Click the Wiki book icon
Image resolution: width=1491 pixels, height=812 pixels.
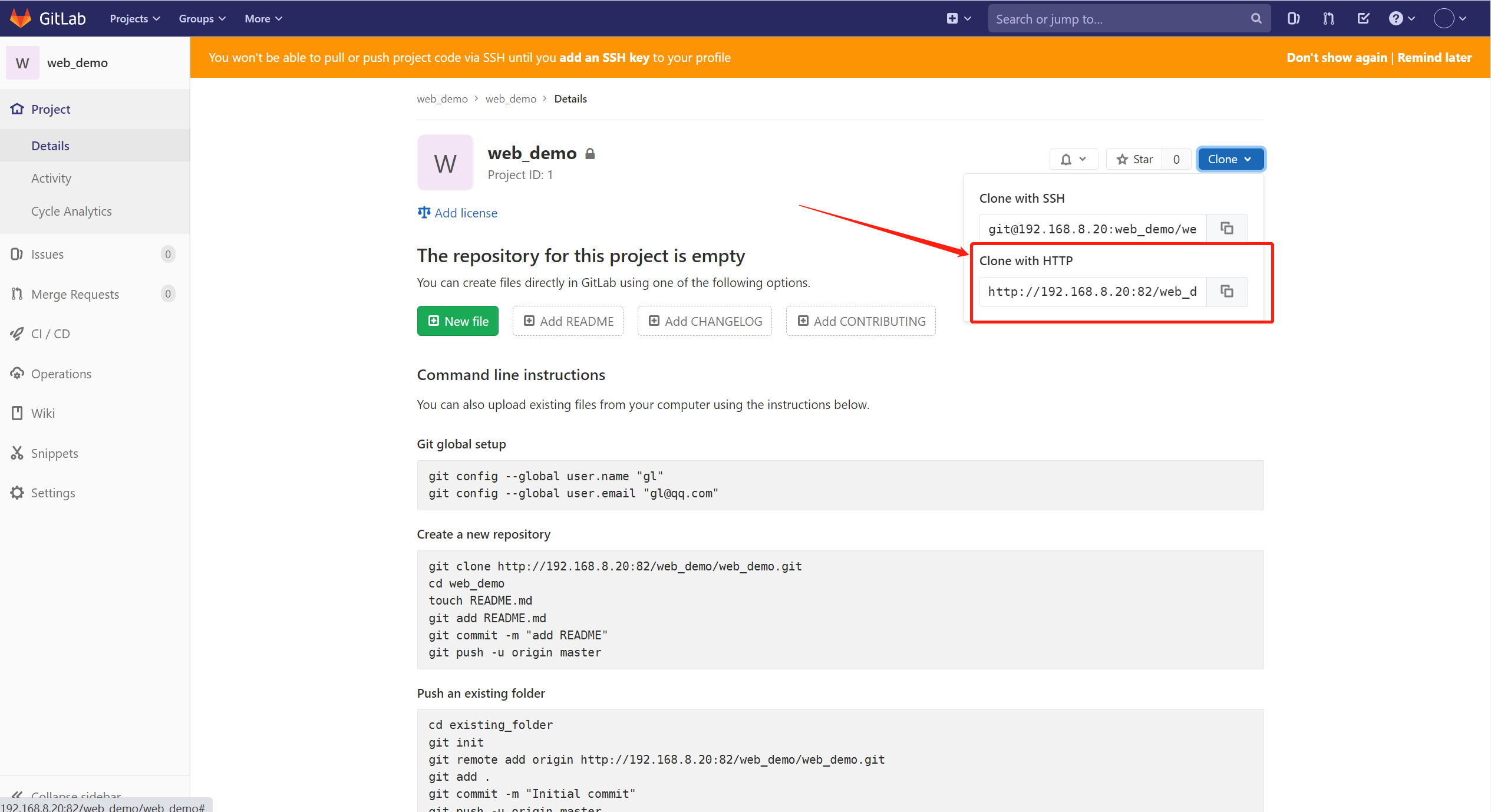pyautogui.click(x=17, y=413)
